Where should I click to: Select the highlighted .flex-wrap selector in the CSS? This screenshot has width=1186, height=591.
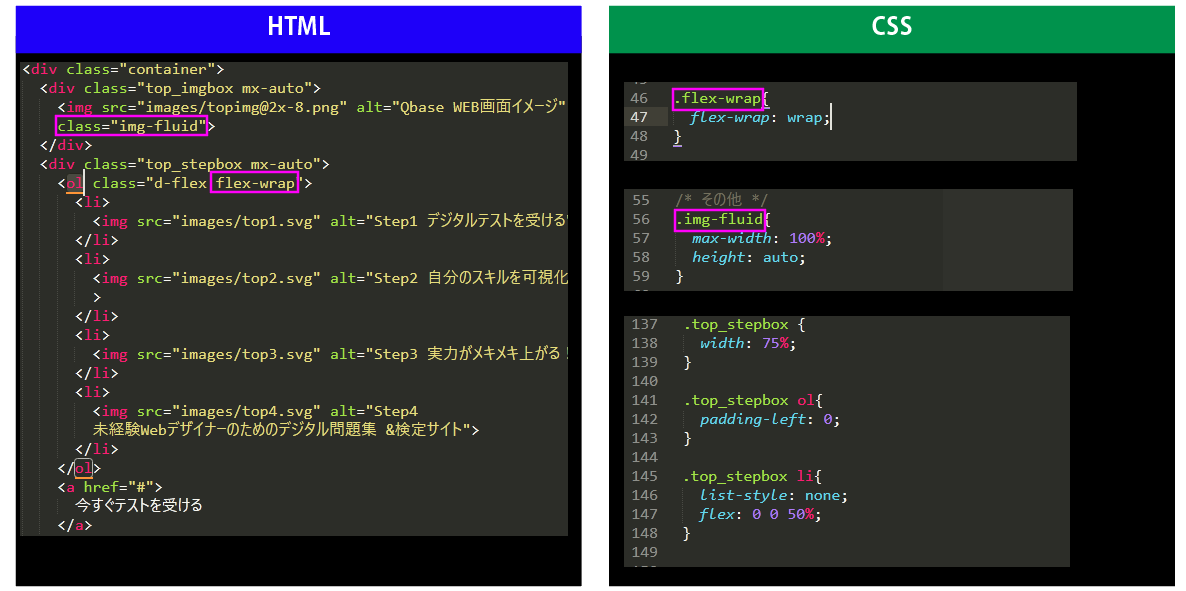tap(717, 98)
